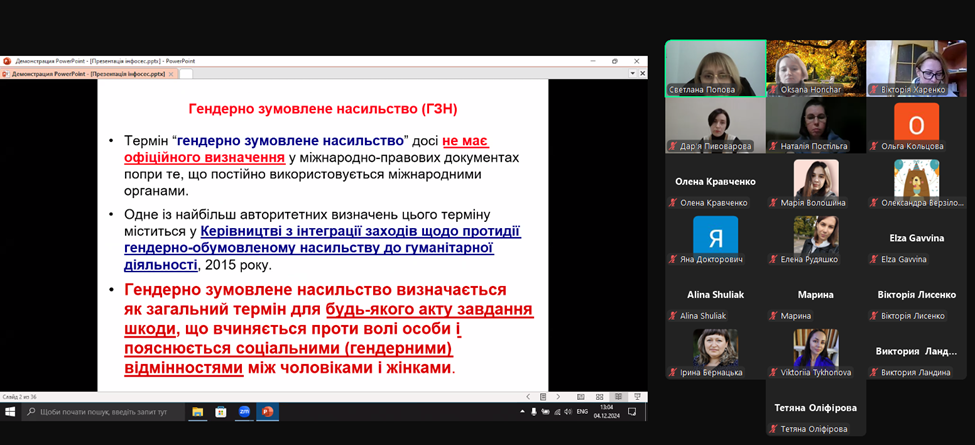
Task: Close the Презентація інфосес.pptx tab
Action: pyautogui.click(x=171, y=73)
